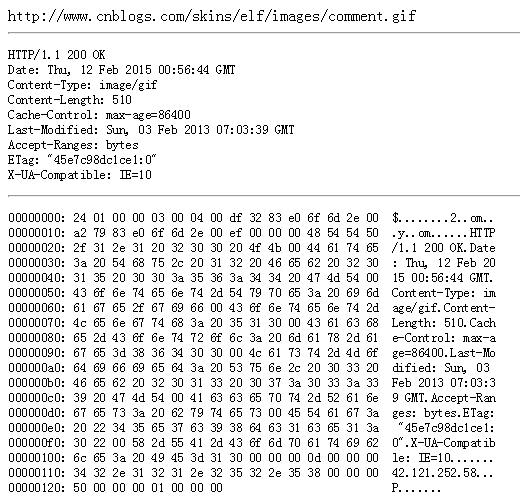Click the ETag header value
This screenshot has width=520, height=503.
(101, 160)
